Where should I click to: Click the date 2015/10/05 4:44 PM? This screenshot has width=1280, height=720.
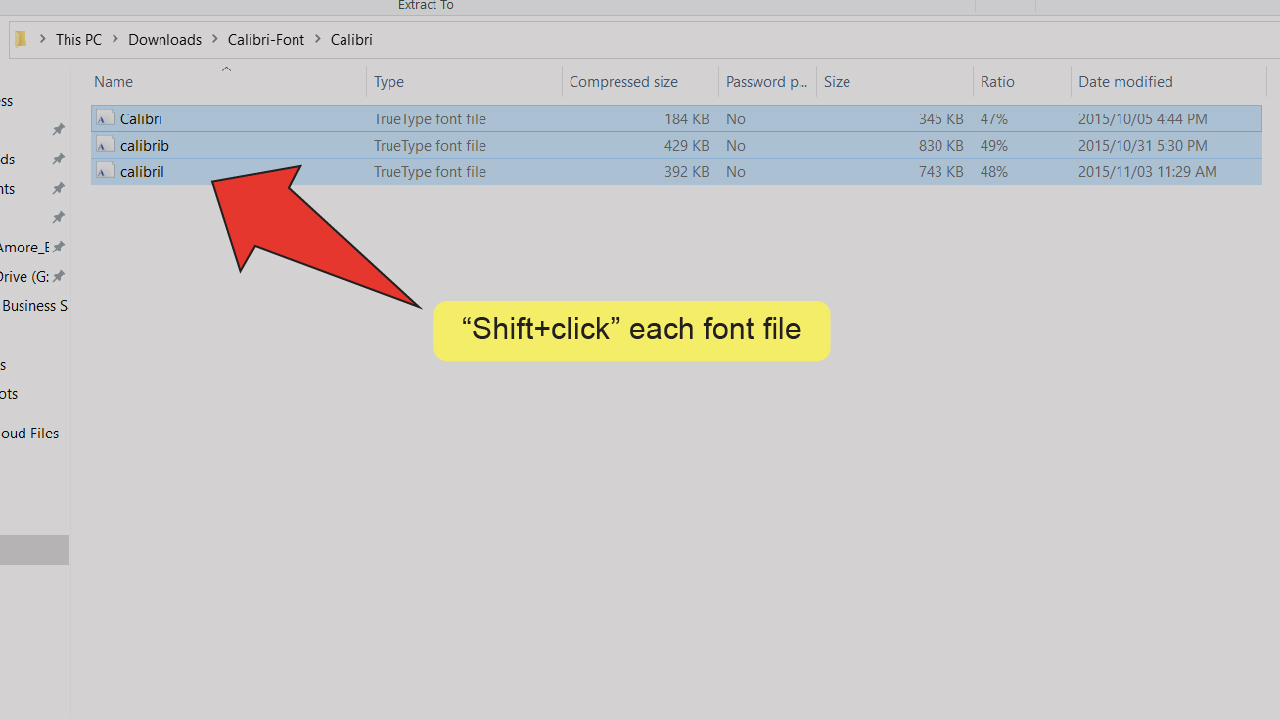(x=1143, y=119)
